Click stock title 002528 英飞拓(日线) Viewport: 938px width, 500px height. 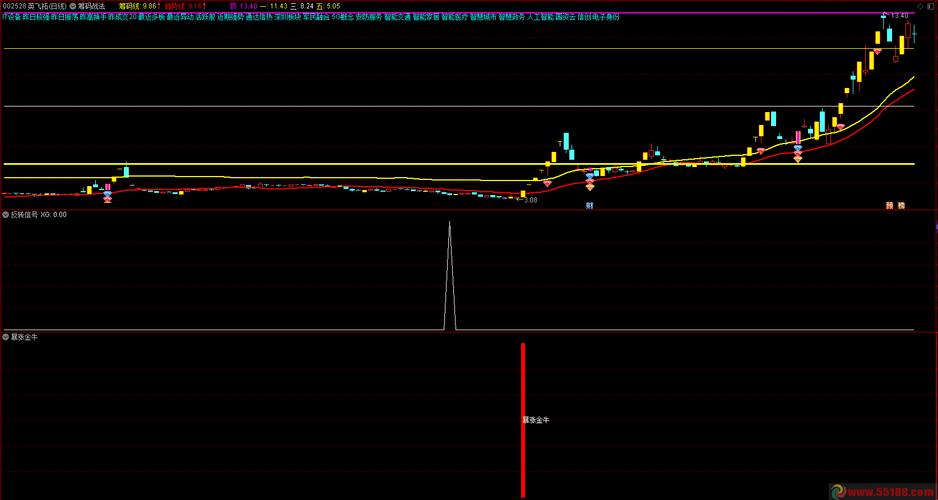33,5
